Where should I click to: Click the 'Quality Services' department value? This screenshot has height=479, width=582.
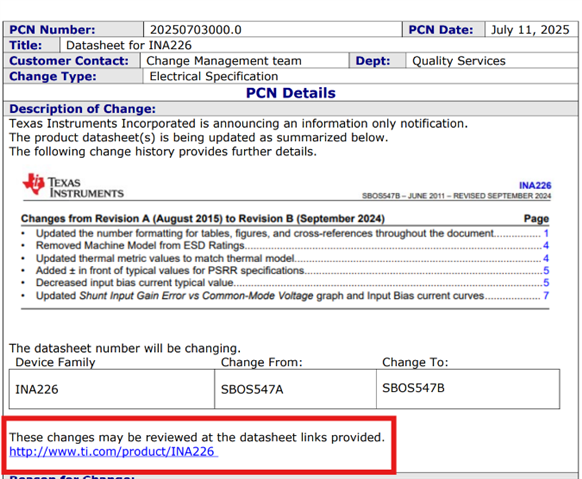point(459,61)
